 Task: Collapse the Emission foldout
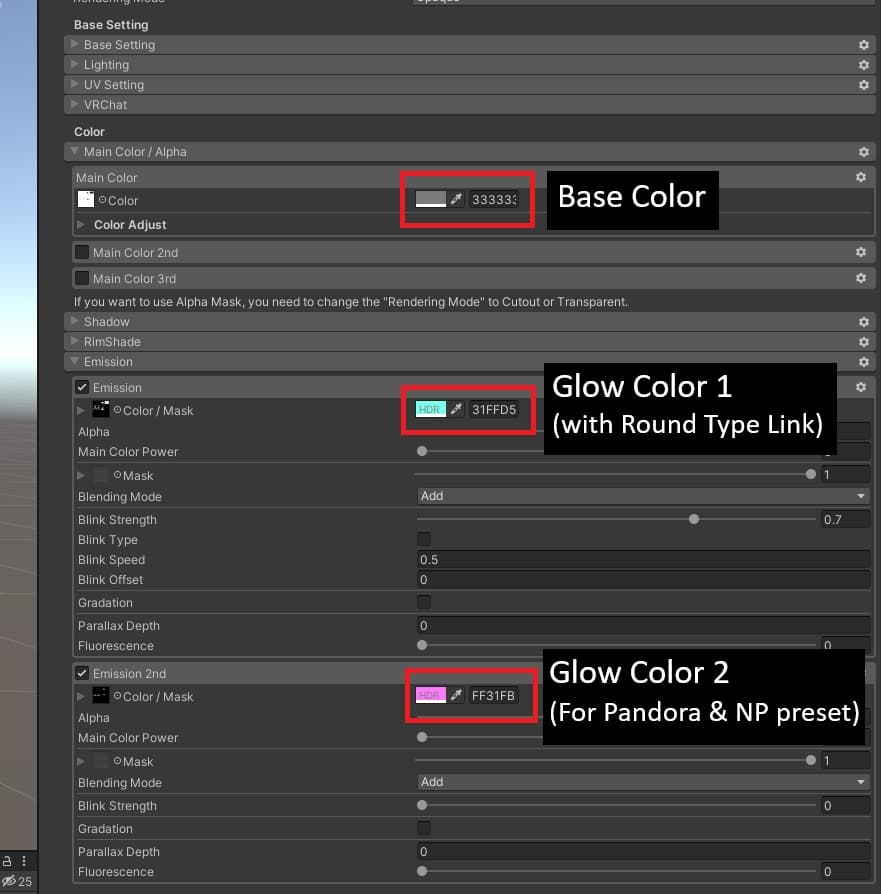(x=74, y=361)
